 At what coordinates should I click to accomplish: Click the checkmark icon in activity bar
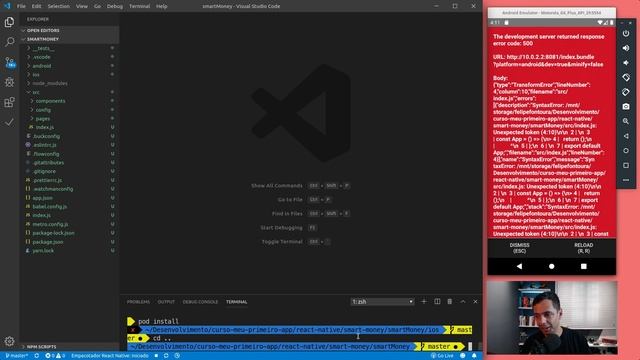tap(9, 122)
